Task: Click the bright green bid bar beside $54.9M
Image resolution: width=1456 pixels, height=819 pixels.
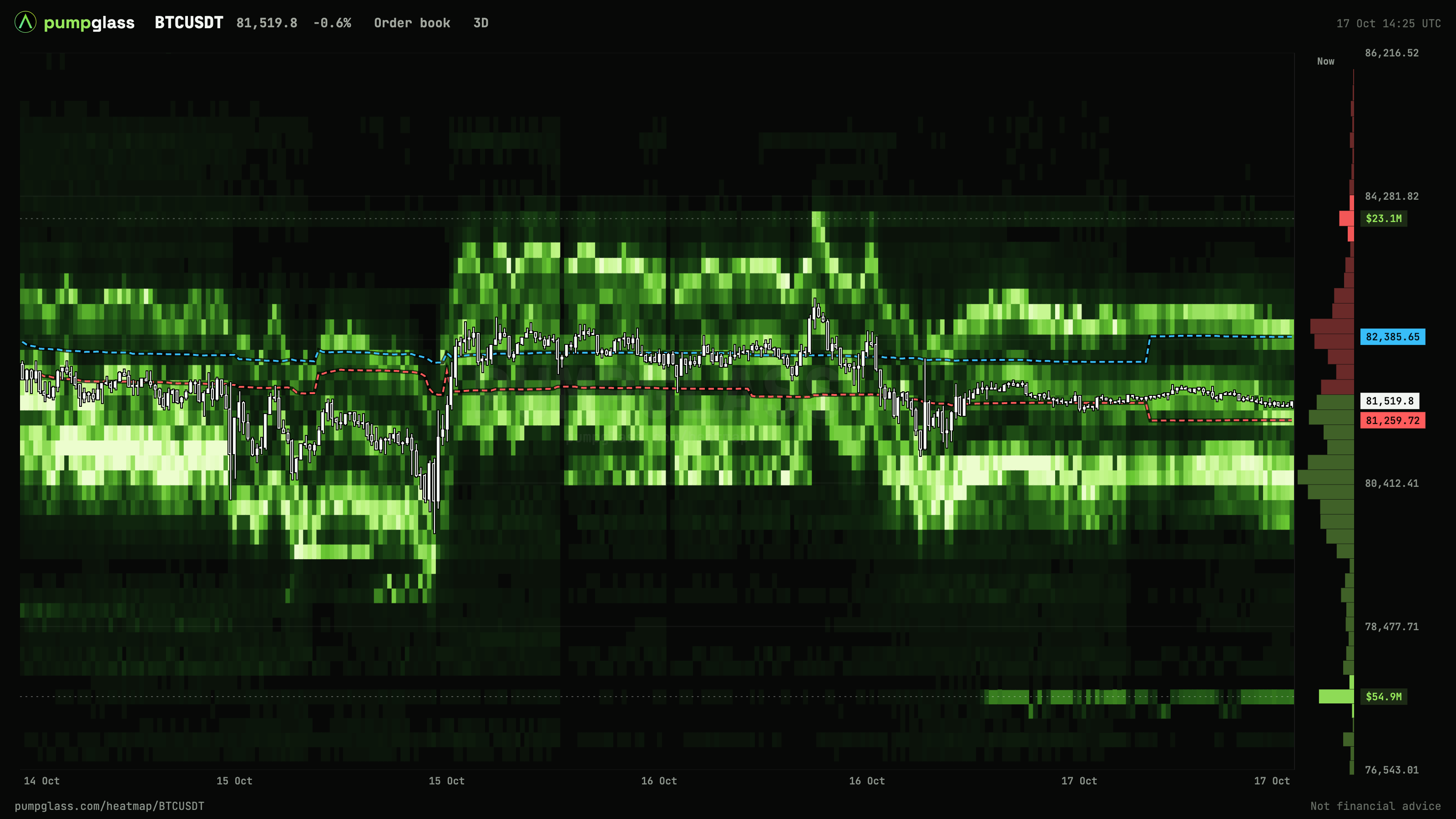Action: (x=1336, y=696)
